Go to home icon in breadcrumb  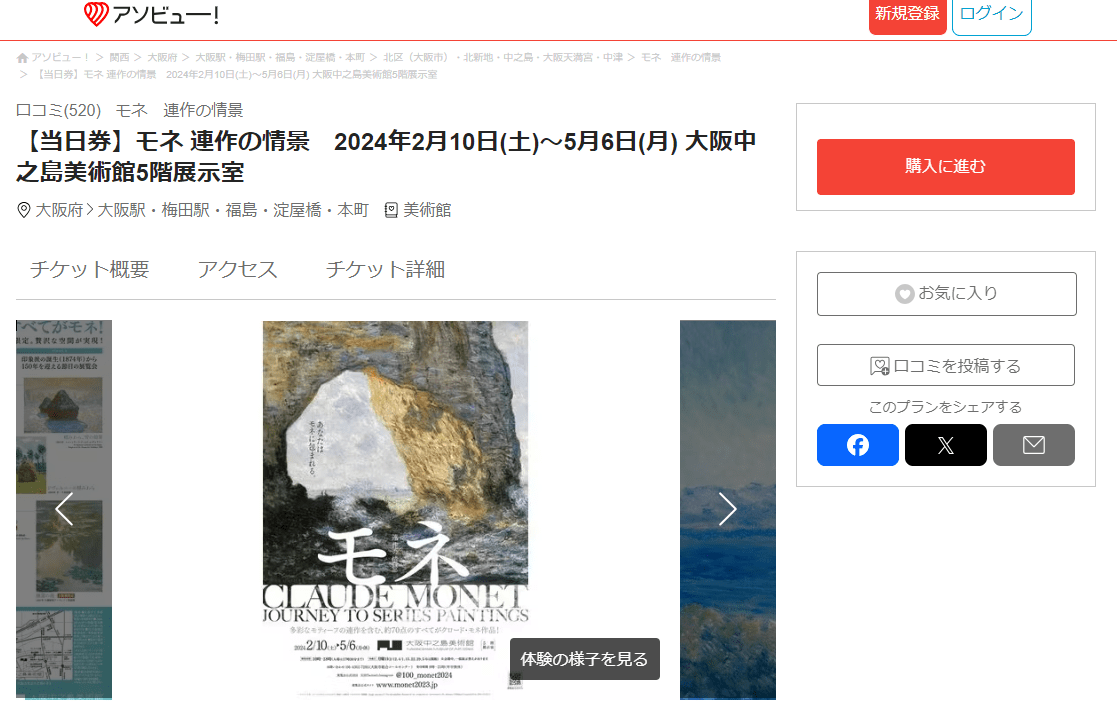(22, 58)
